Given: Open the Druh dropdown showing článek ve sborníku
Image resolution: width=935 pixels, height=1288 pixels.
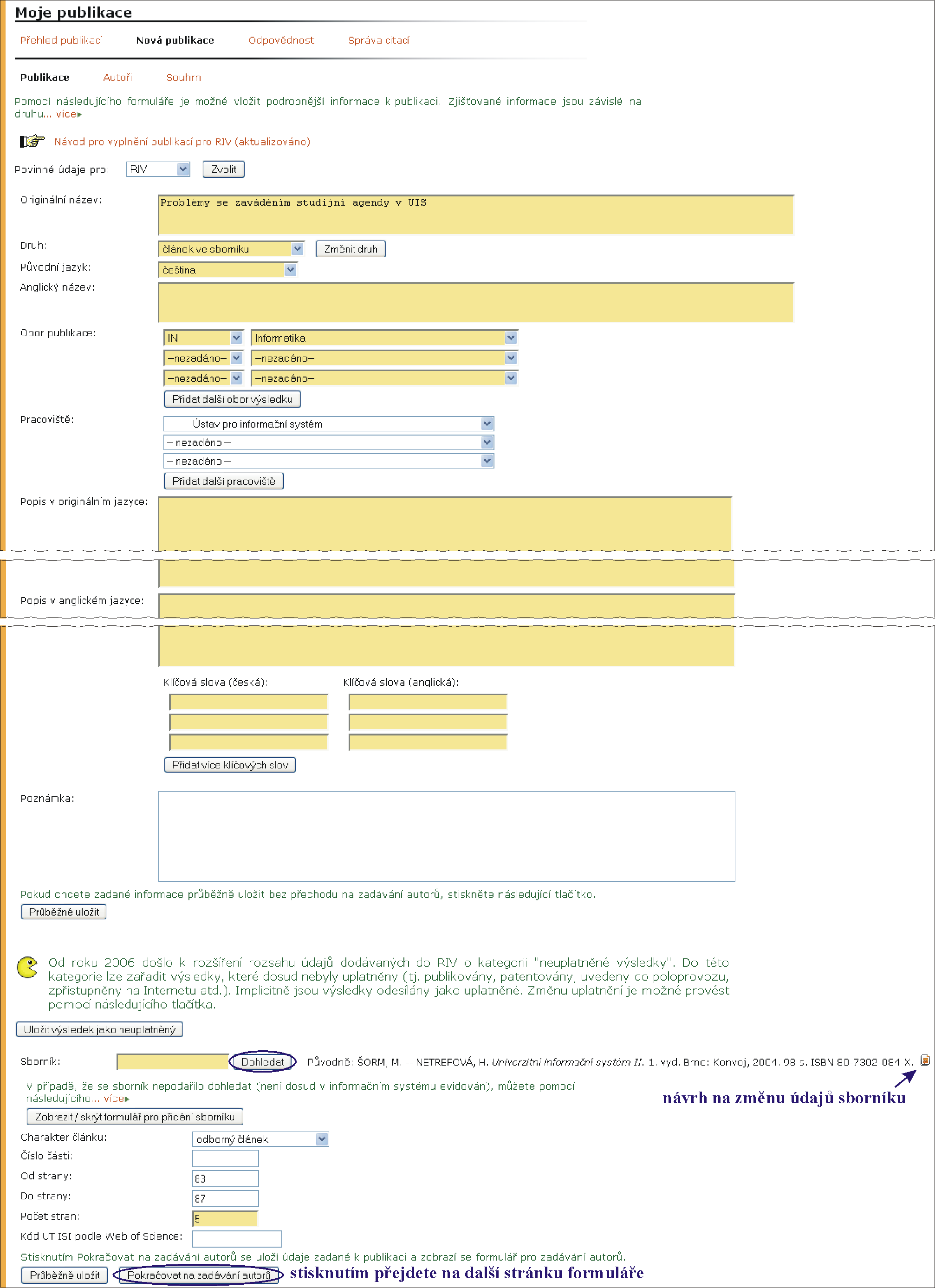Looking at the screenshot, I should click(231, 249).
